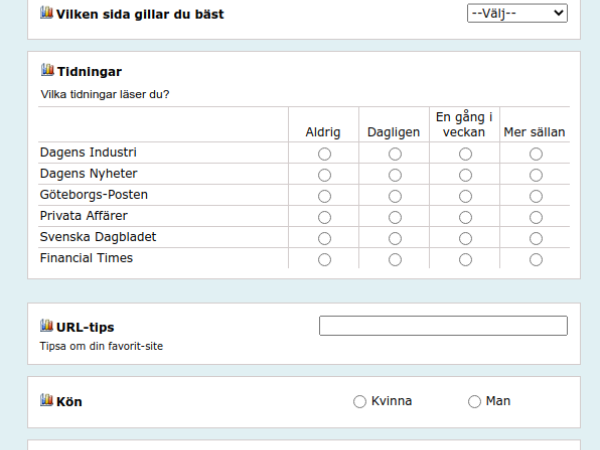This screenshot has width=600, height=450.
Task: Click the chart icon beside Tidningar heading
Action: pos(47,70)
